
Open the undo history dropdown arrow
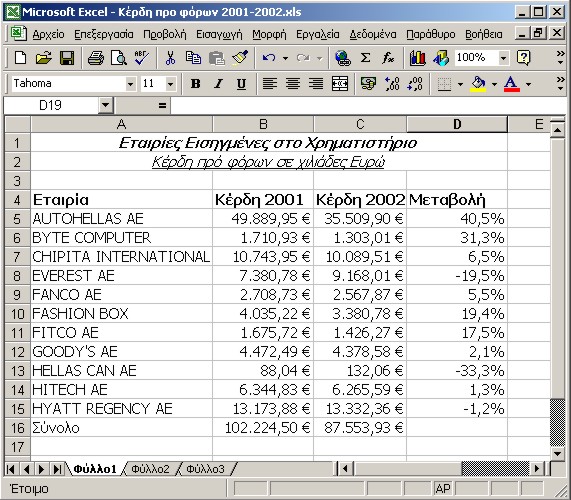[285, 58]
